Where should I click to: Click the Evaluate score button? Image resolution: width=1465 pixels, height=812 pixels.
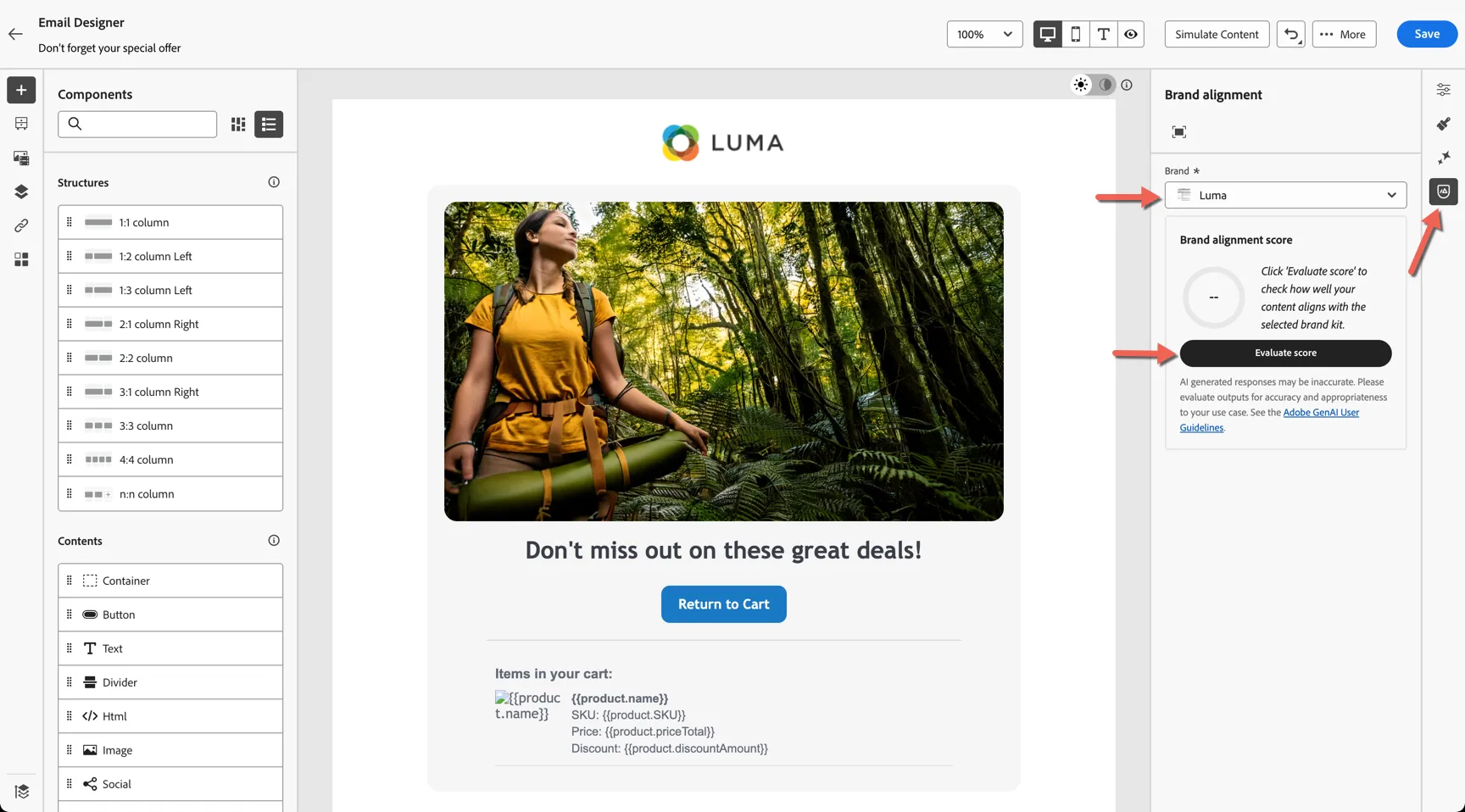click(x=1285, y=353)
